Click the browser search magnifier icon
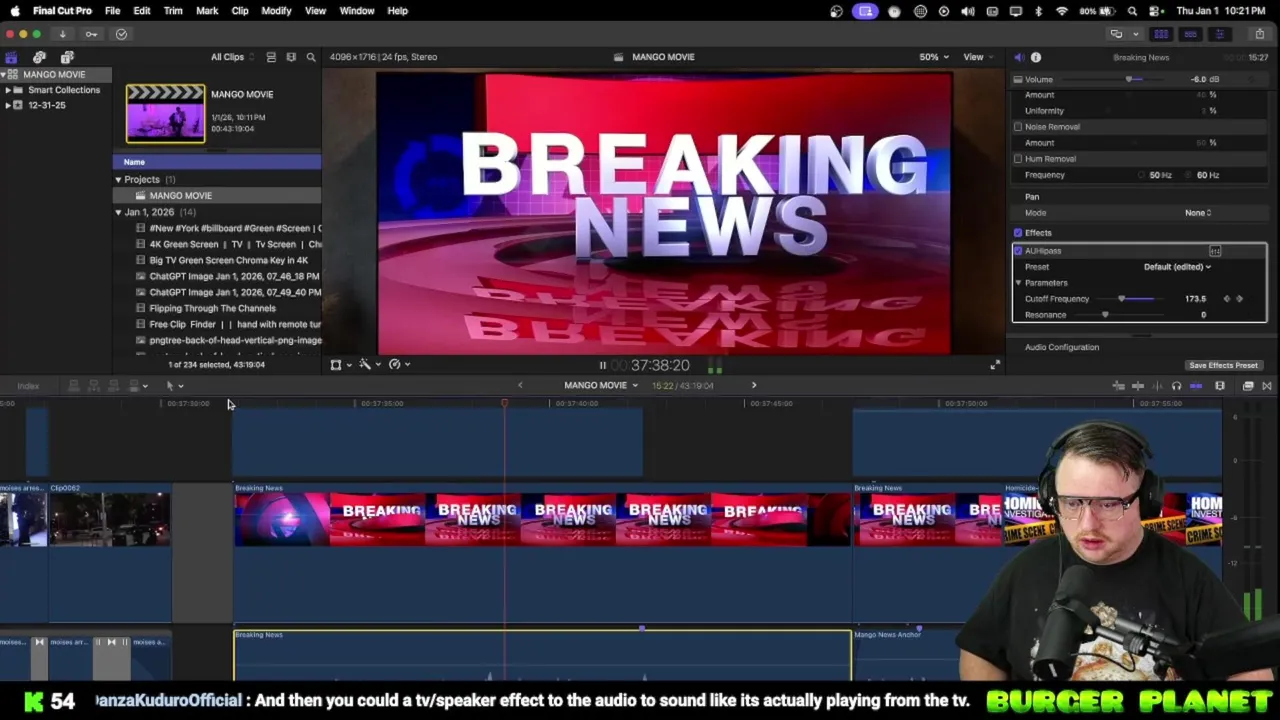The height and width of the screenshot is (720, 1280). tap(311, 57)
